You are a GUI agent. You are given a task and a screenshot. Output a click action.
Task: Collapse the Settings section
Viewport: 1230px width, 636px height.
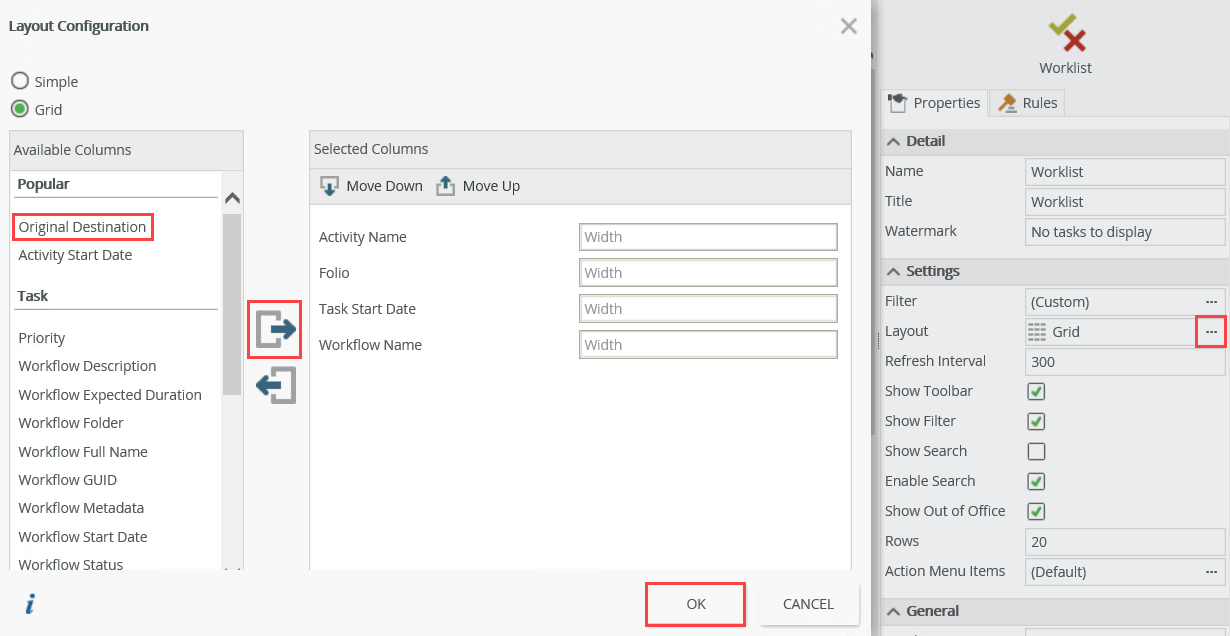[894, 271]
